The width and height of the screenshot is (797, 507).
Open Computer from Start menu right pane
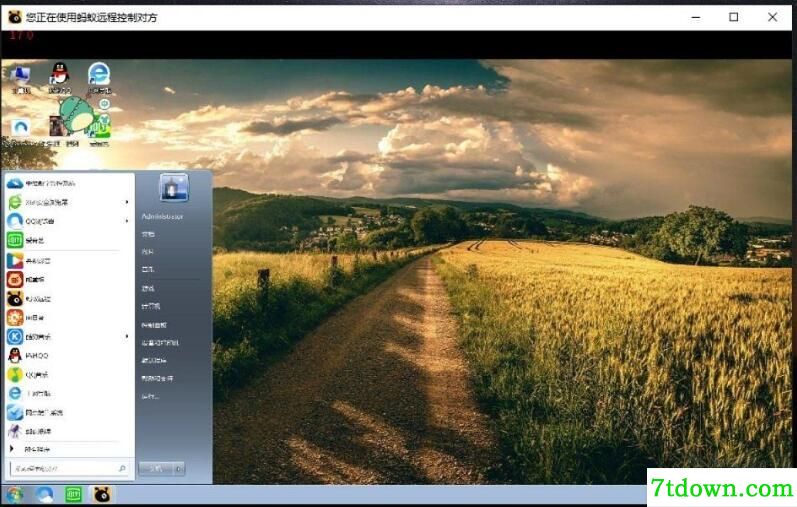pyautogui.click(x=150, y=307)
